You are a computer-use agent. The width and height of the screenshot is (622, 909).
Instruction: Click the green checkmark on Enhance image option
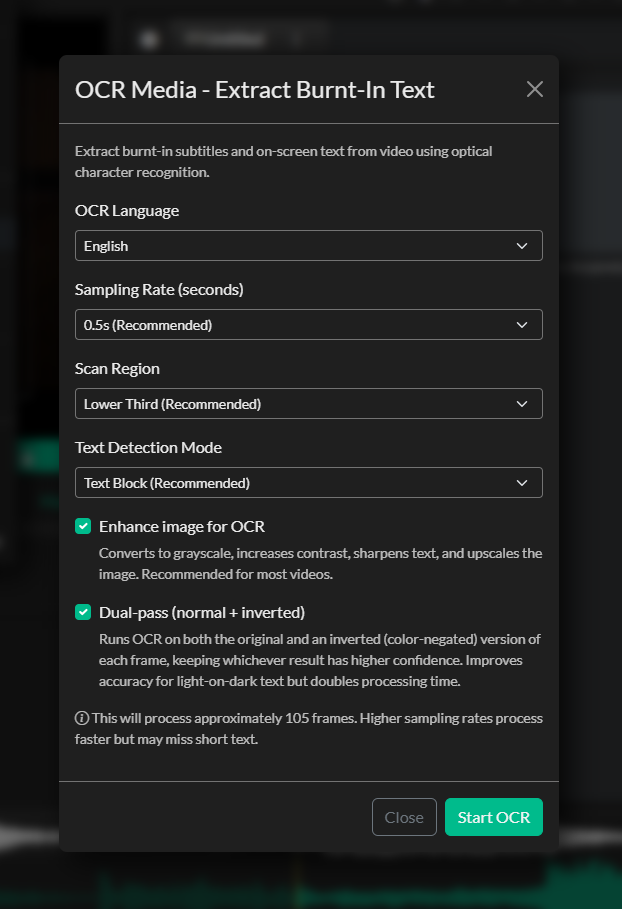pyautogui.click(x=82, y=526)
